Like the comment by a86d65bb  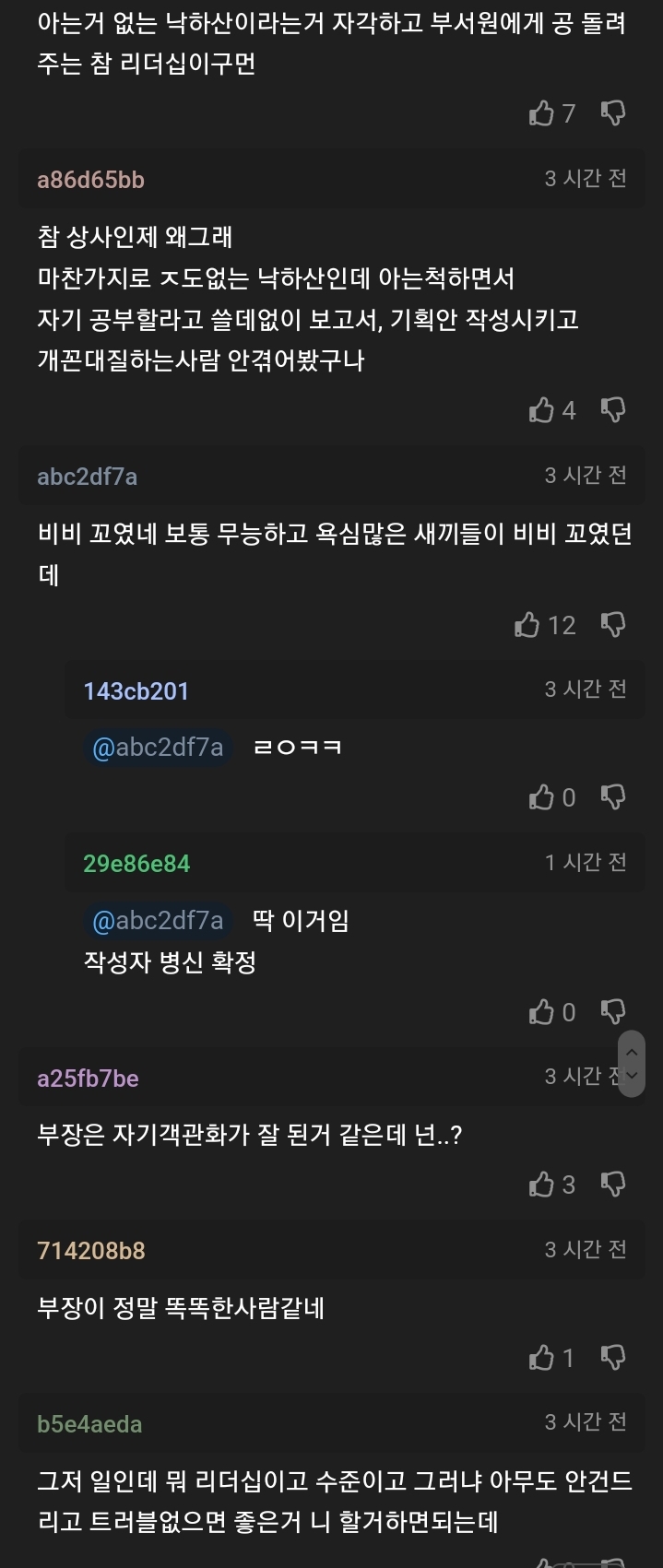pos(541,410)
